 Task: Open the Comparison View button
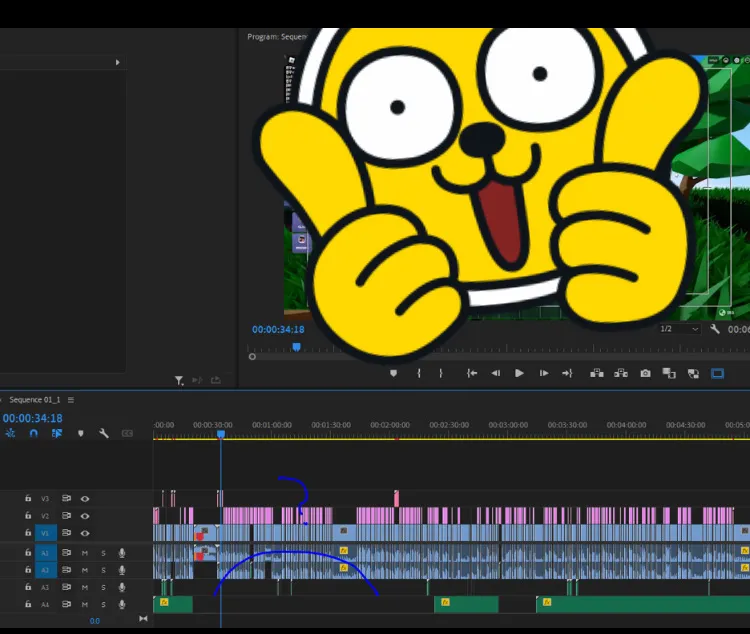click(669, 373)
